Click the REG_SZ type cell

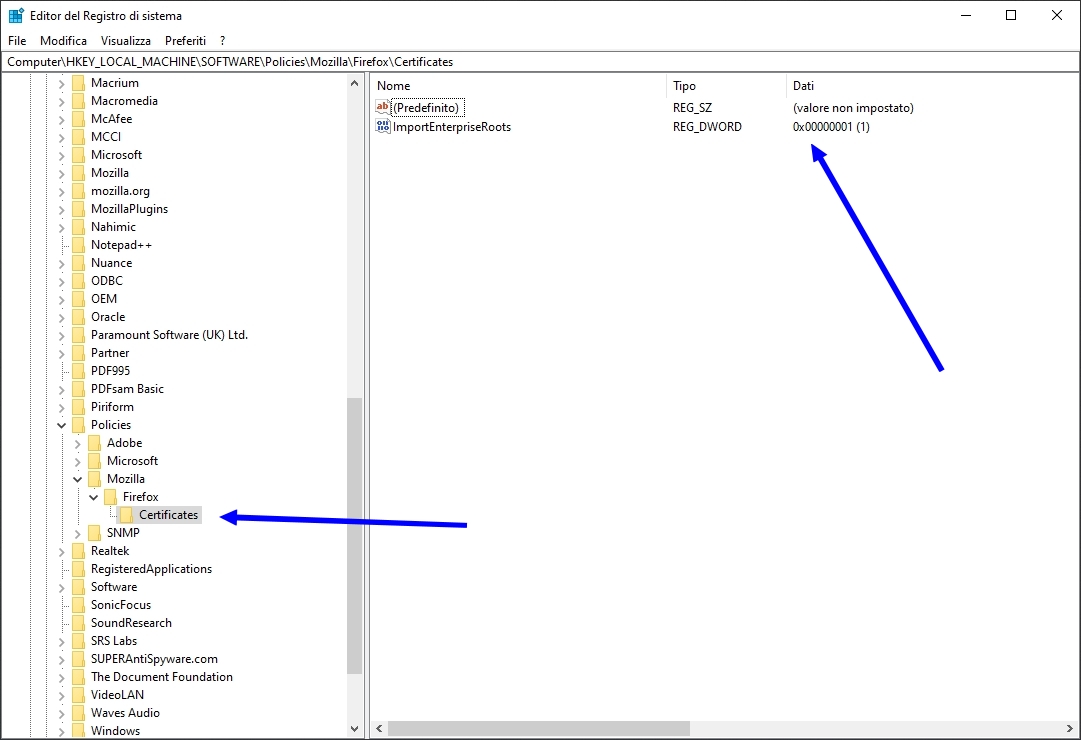click(692, 108)
